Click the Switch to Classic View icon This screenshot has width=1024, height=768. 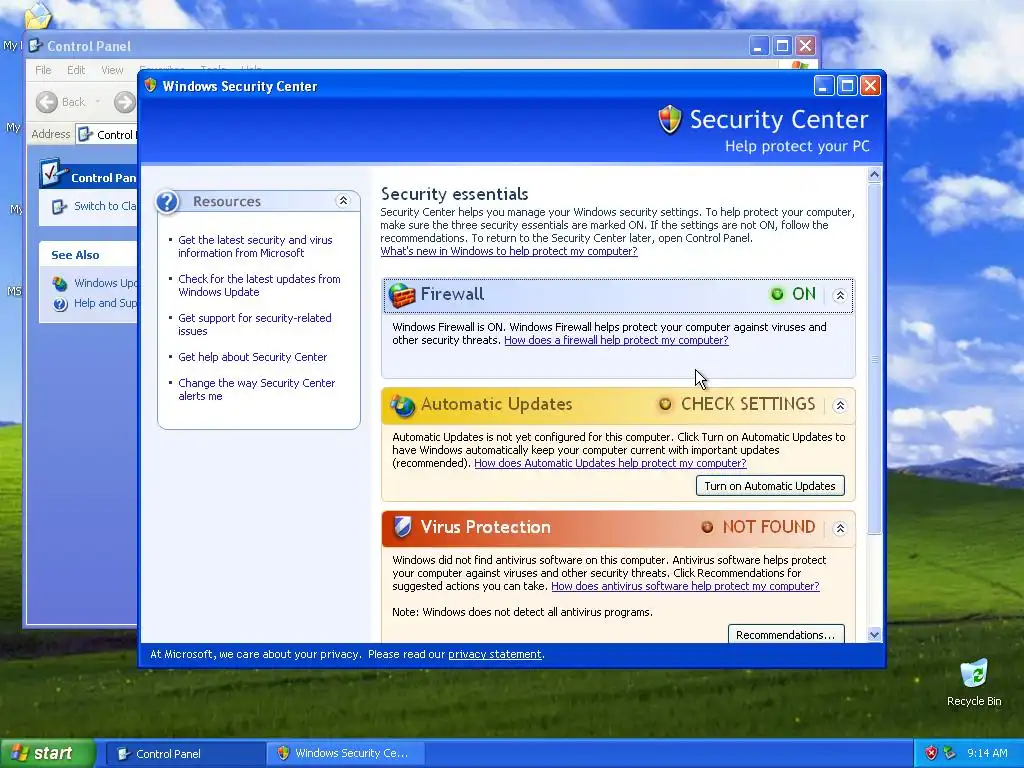click(59, 206)
